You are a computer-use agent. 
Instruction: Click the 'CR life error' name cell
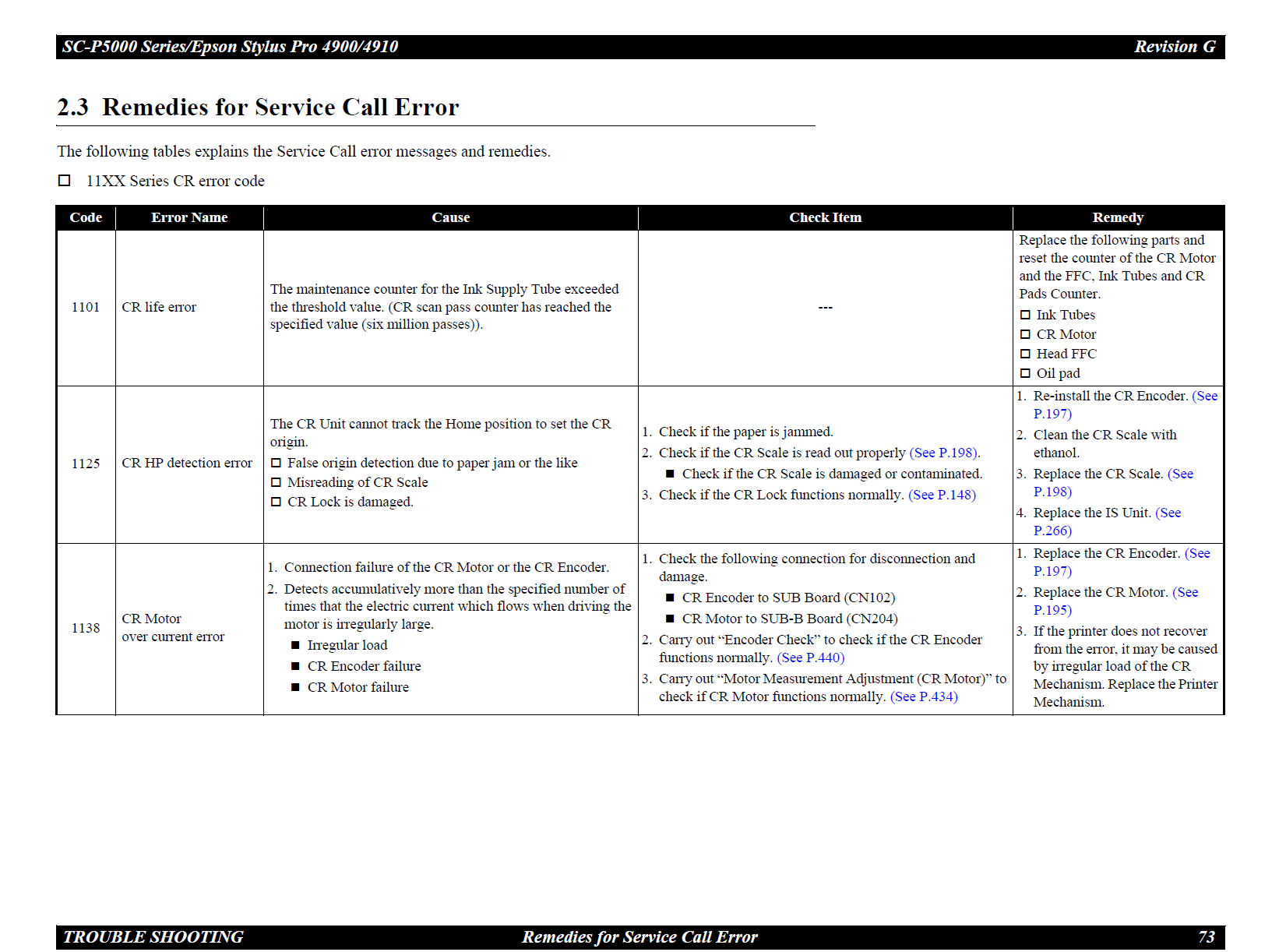(x=159, y=307)
